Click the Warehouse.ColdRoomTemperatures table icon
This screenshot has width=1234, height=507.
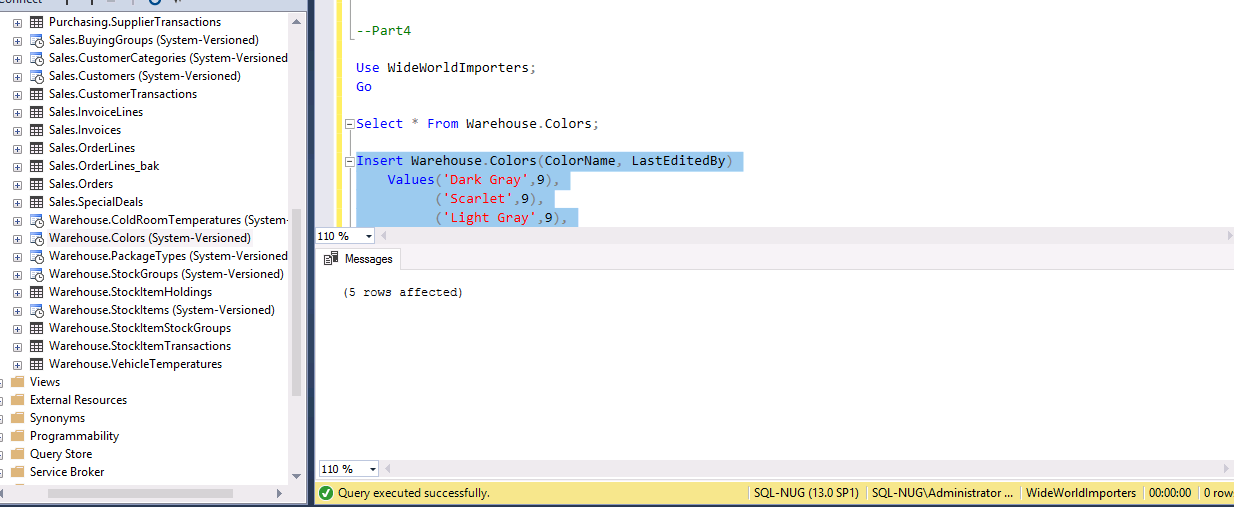pos(37,220)
